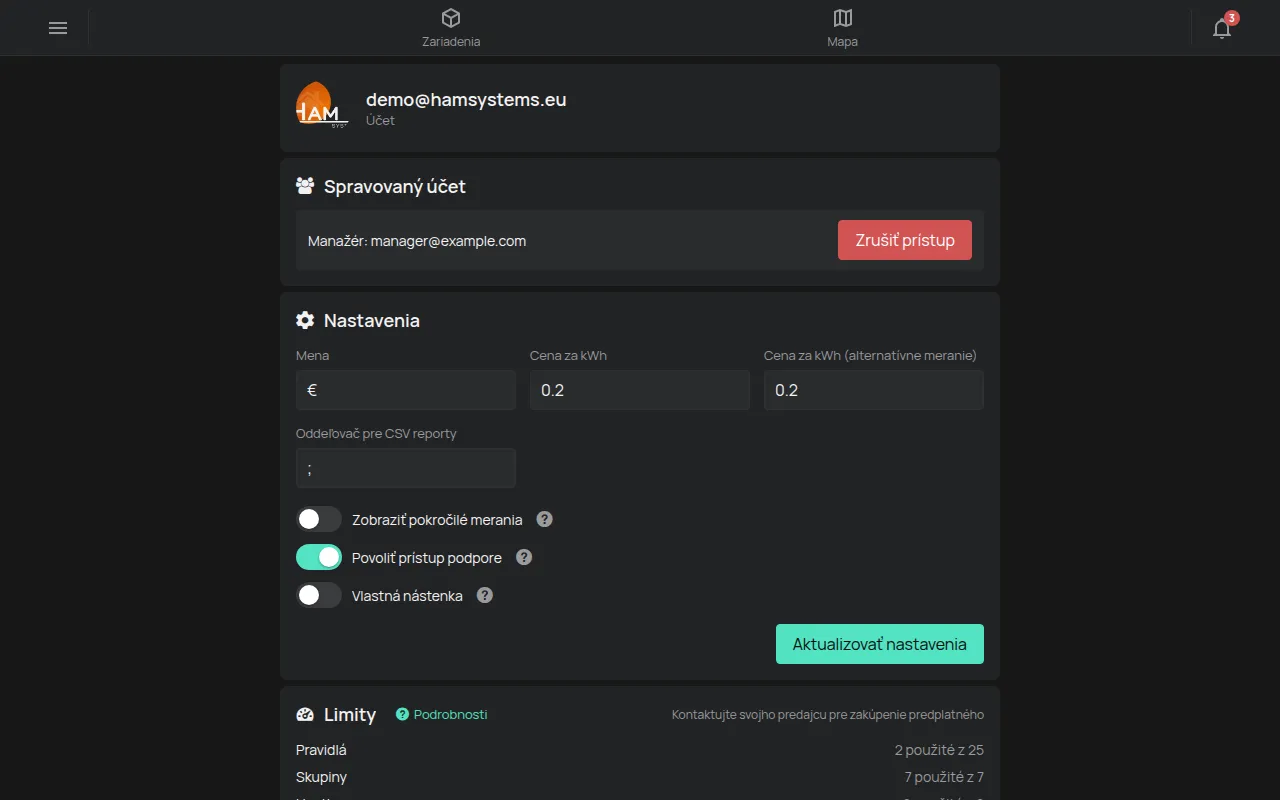
Task: Show help for Vlastná nástenka
Action: [x=485, y=595]
